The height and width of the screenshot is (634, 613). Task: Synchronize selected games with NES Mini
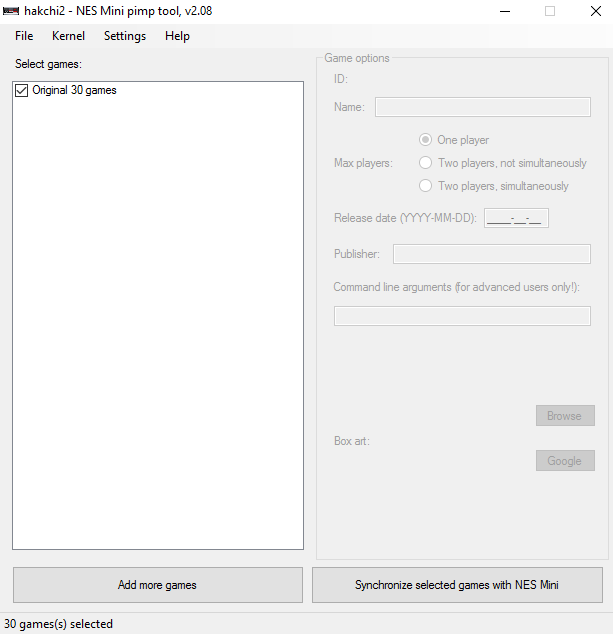click(x=457, y=585)
